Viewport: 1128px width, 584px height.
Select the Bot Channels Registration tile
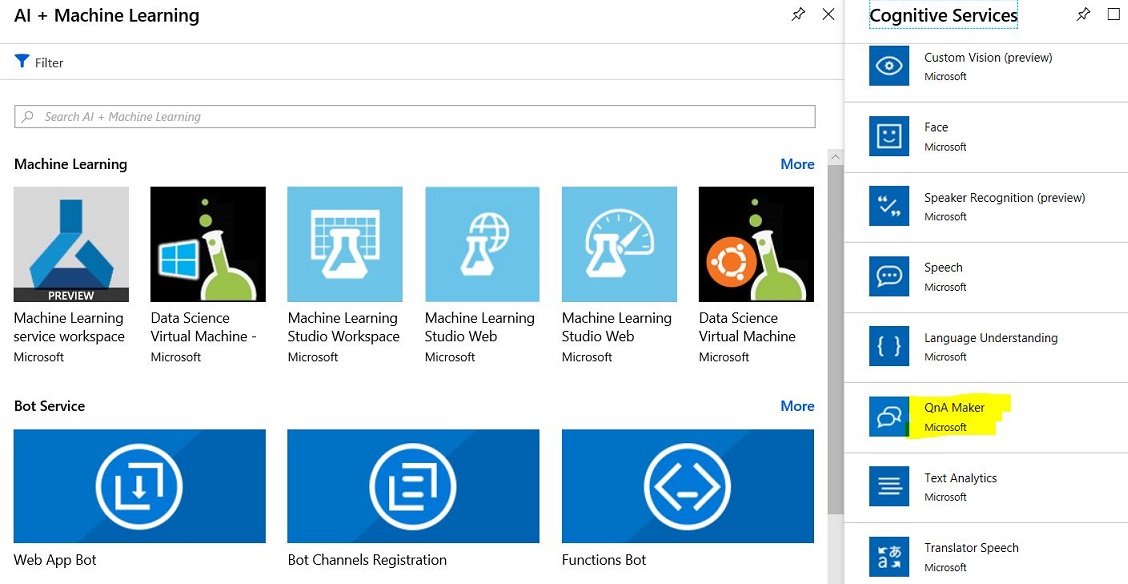[x=413, y=486]
